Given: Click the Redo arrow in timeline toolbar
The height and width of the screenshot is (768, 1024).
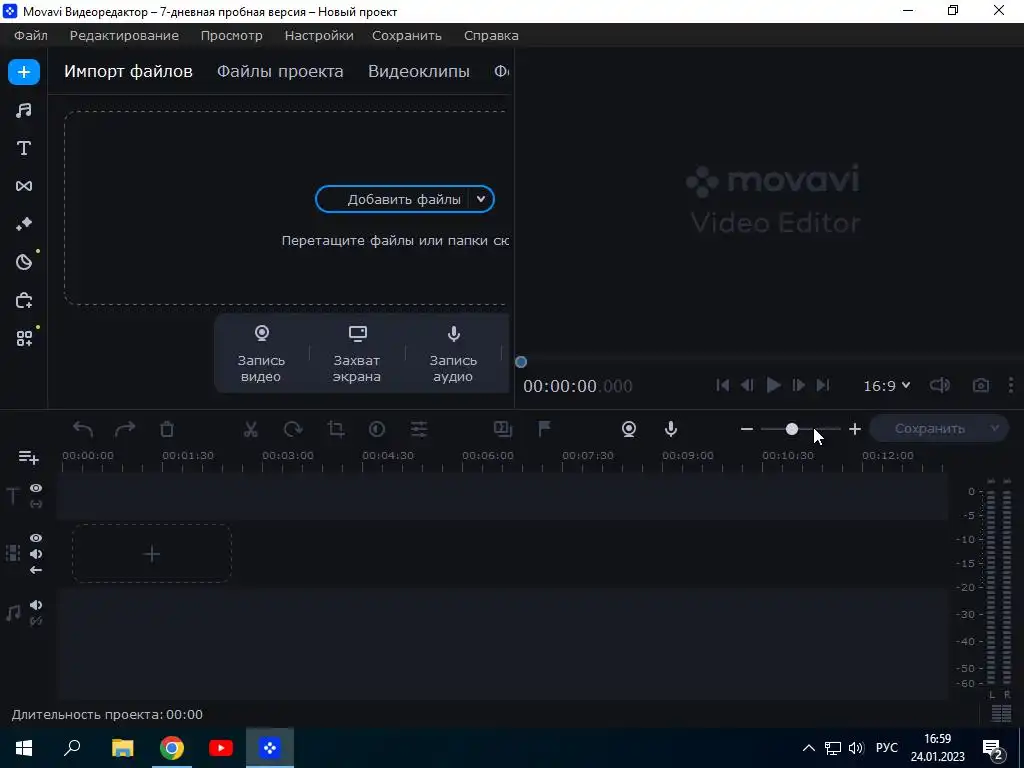Looking at the screenshot, I should pyautogui.click(x=125, y=429).
